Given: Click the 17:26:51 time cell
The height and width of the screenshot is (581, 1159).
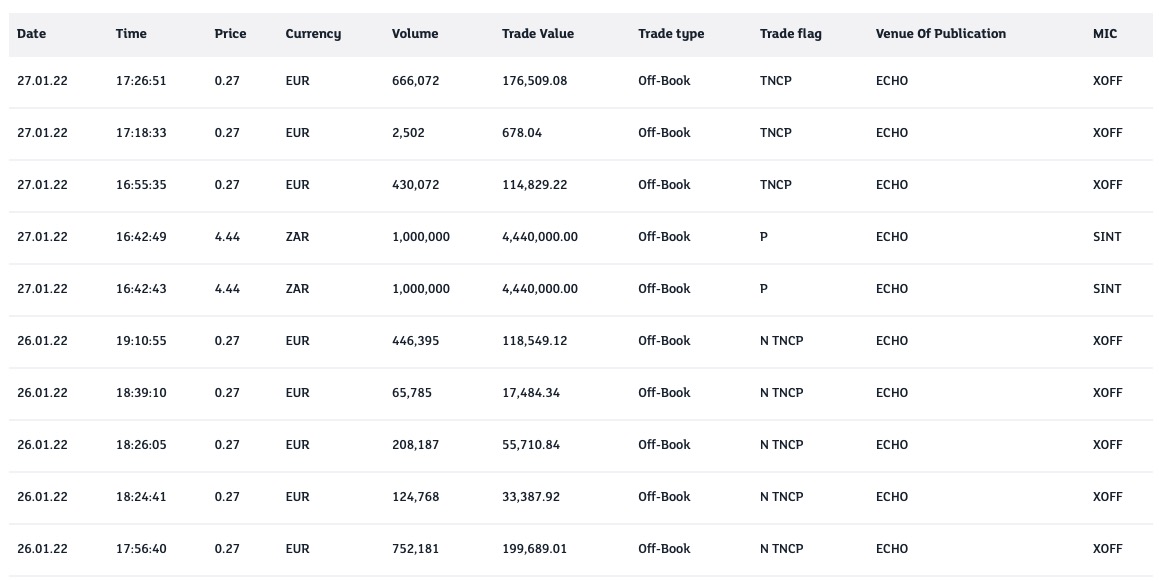Looking at the screenshot, I should [141, 81].
